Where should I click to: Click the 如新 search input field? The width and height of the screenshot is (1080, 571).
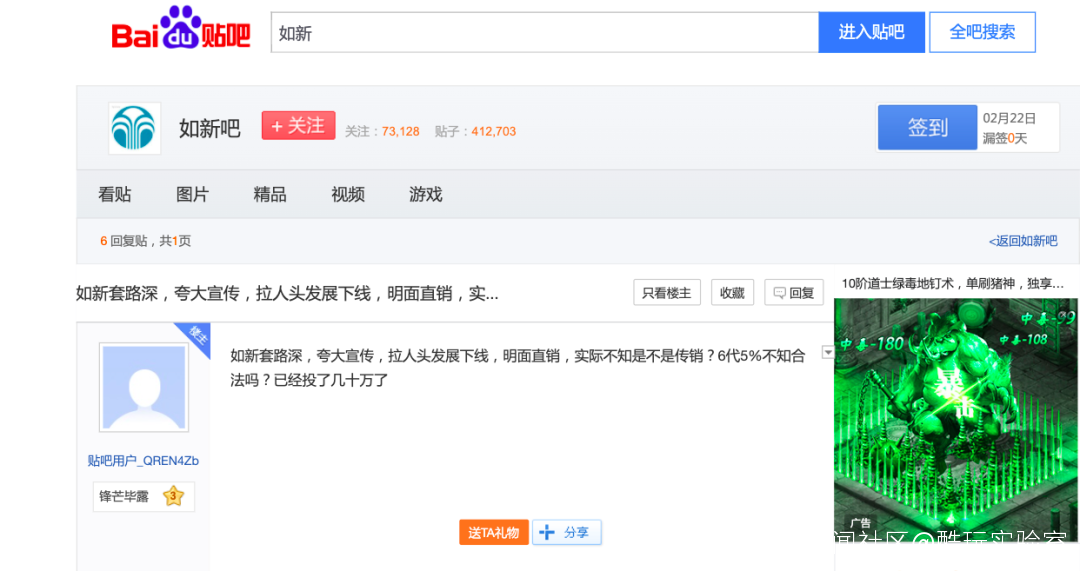[x=545, y=32]
